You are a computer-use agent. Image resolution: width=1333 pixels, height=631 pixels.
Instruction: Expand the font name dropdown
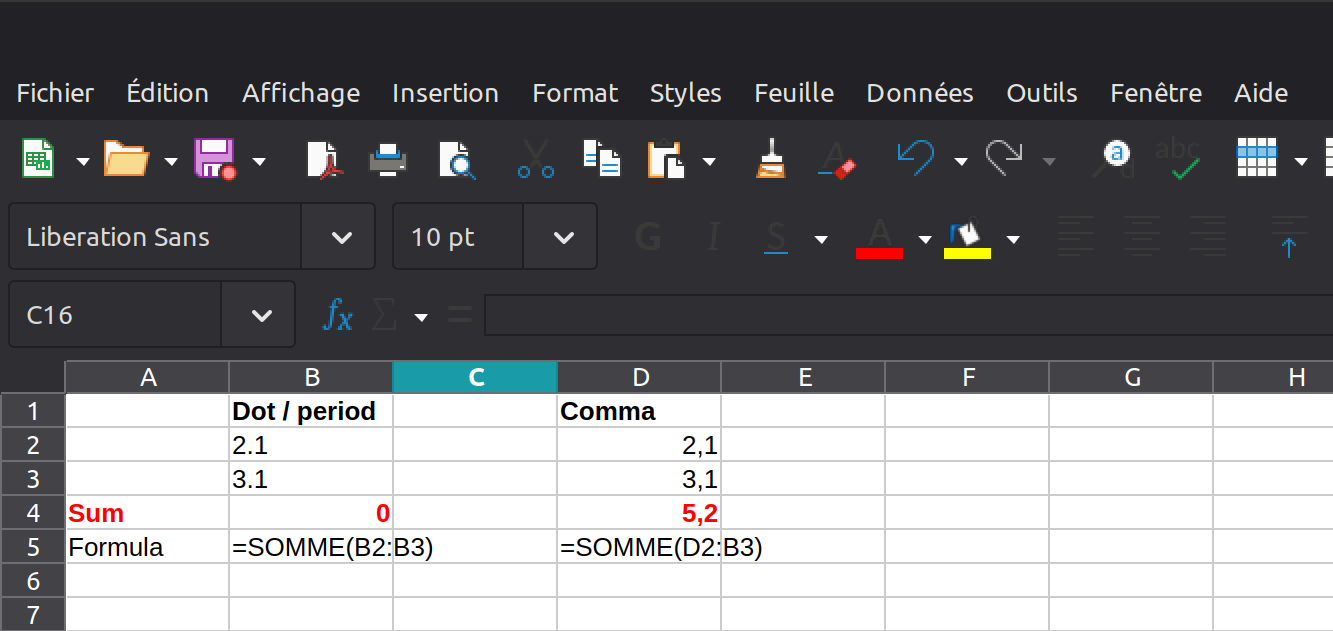341,238
